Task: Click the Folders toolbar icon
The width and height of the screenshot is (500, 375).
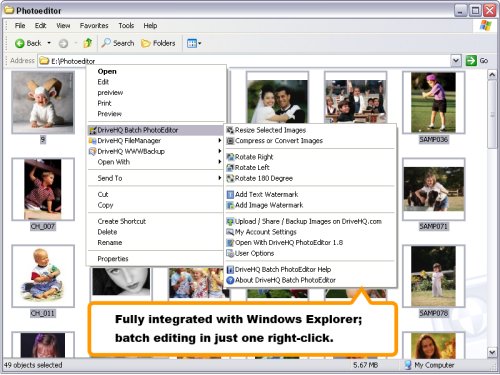Action: pyautogui.click(x=146, y=43)
